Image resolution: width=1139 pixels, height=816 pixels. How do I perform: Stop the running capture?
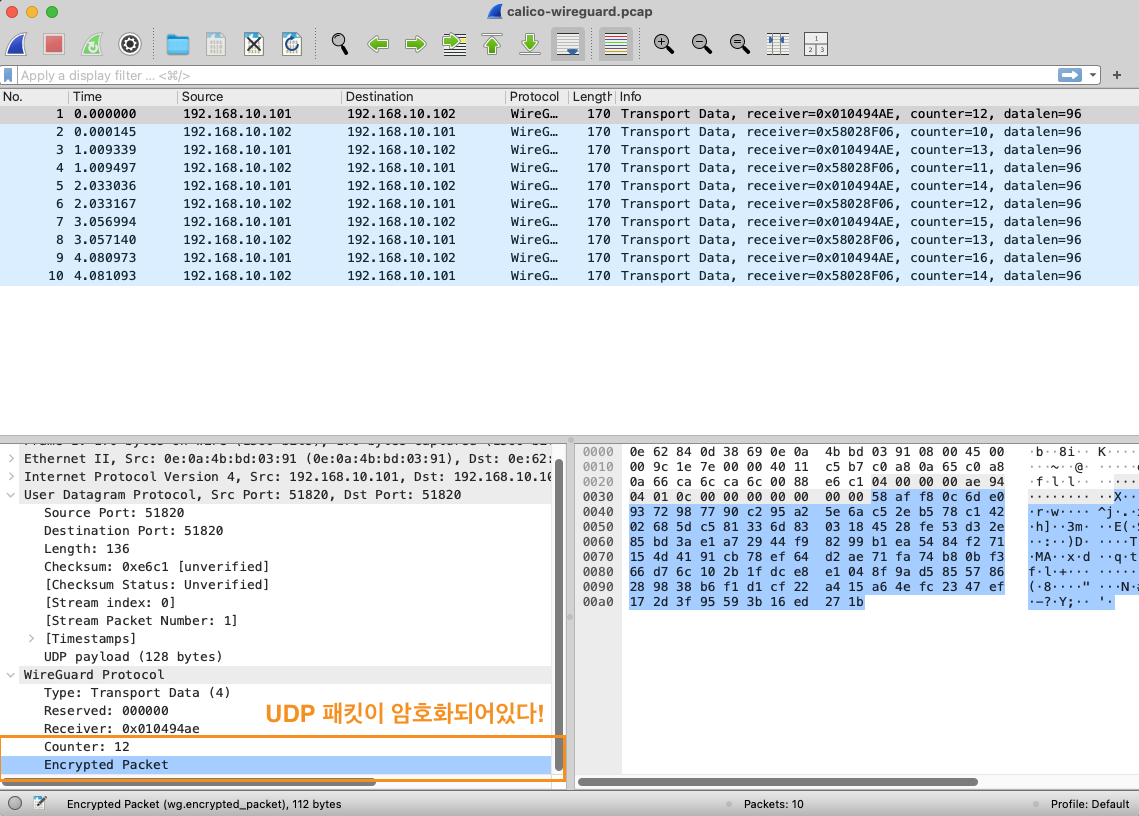tap(54, 44)
